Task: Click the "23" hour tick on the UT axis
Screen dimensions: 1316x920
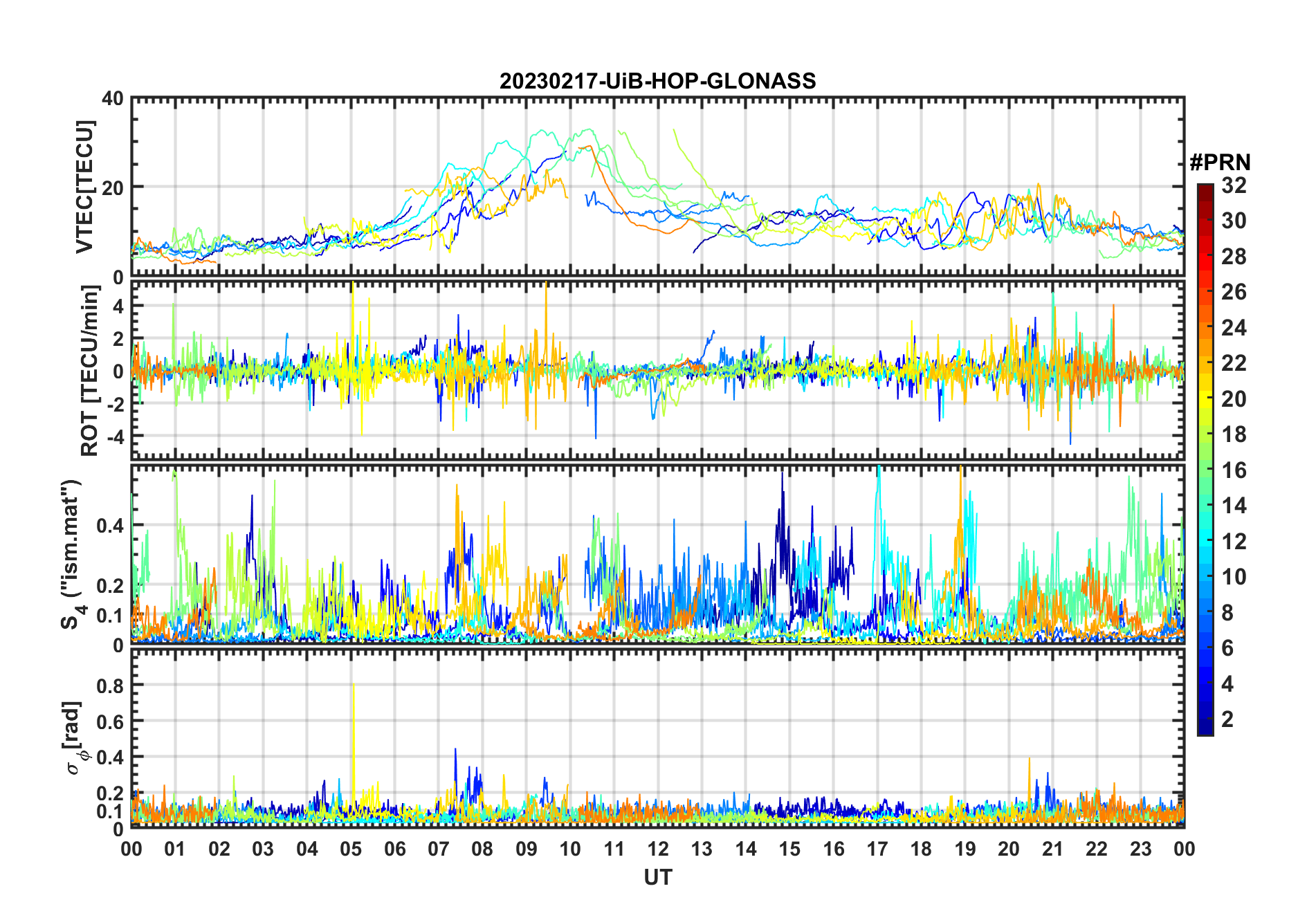Action: pyautogui.click(x=1141, y=849)
